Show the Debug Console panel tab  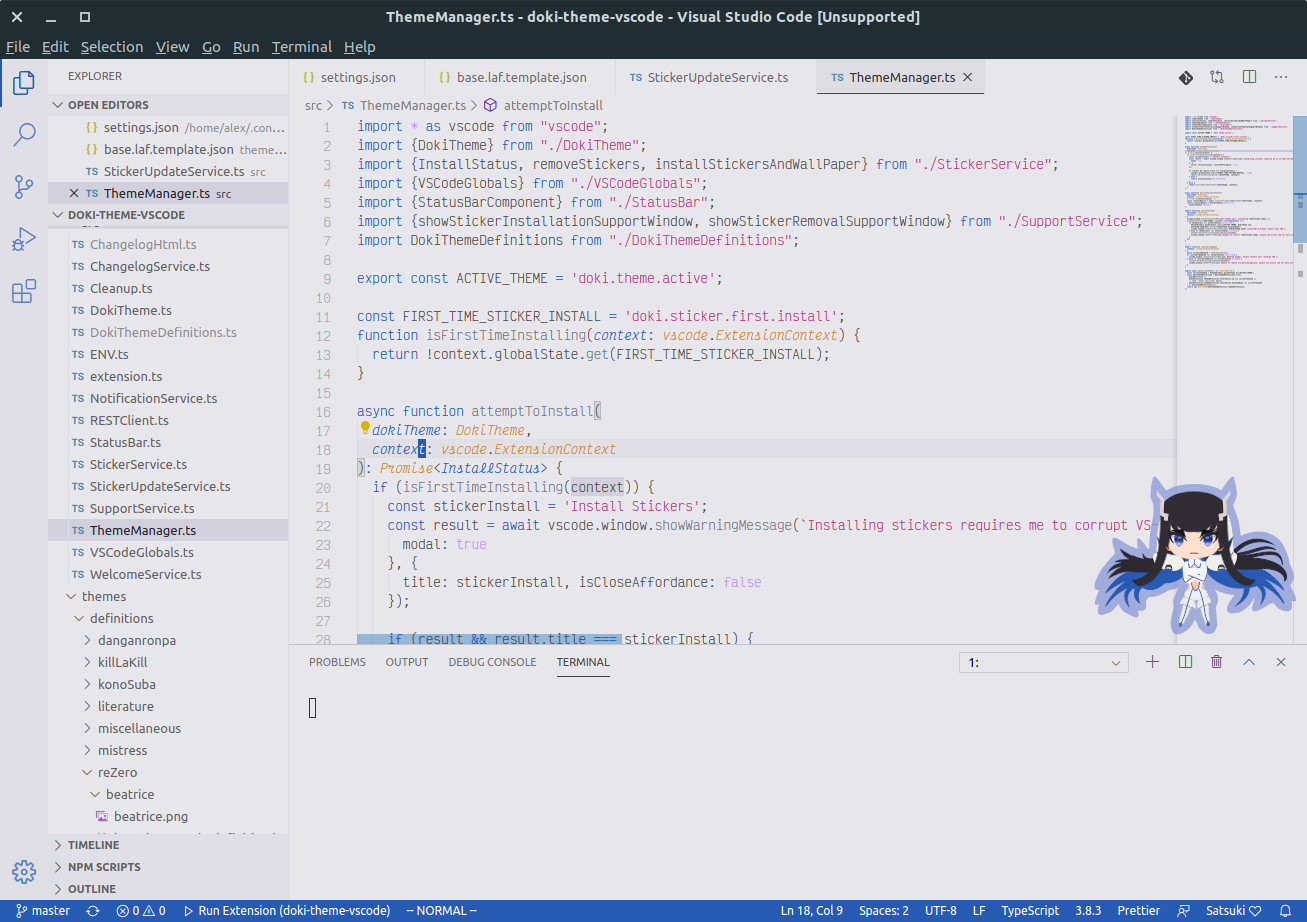coord(492,662)
